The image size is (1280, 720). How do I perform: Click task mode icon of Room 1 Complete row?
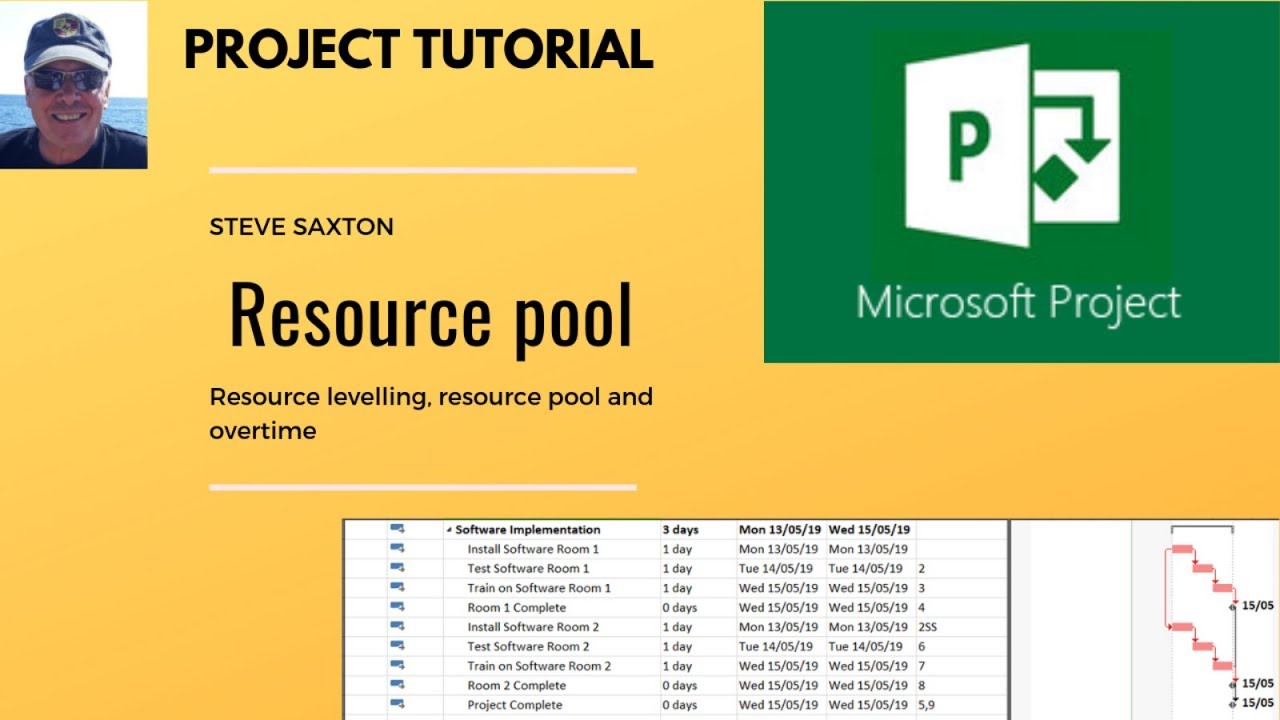point(397,607)
